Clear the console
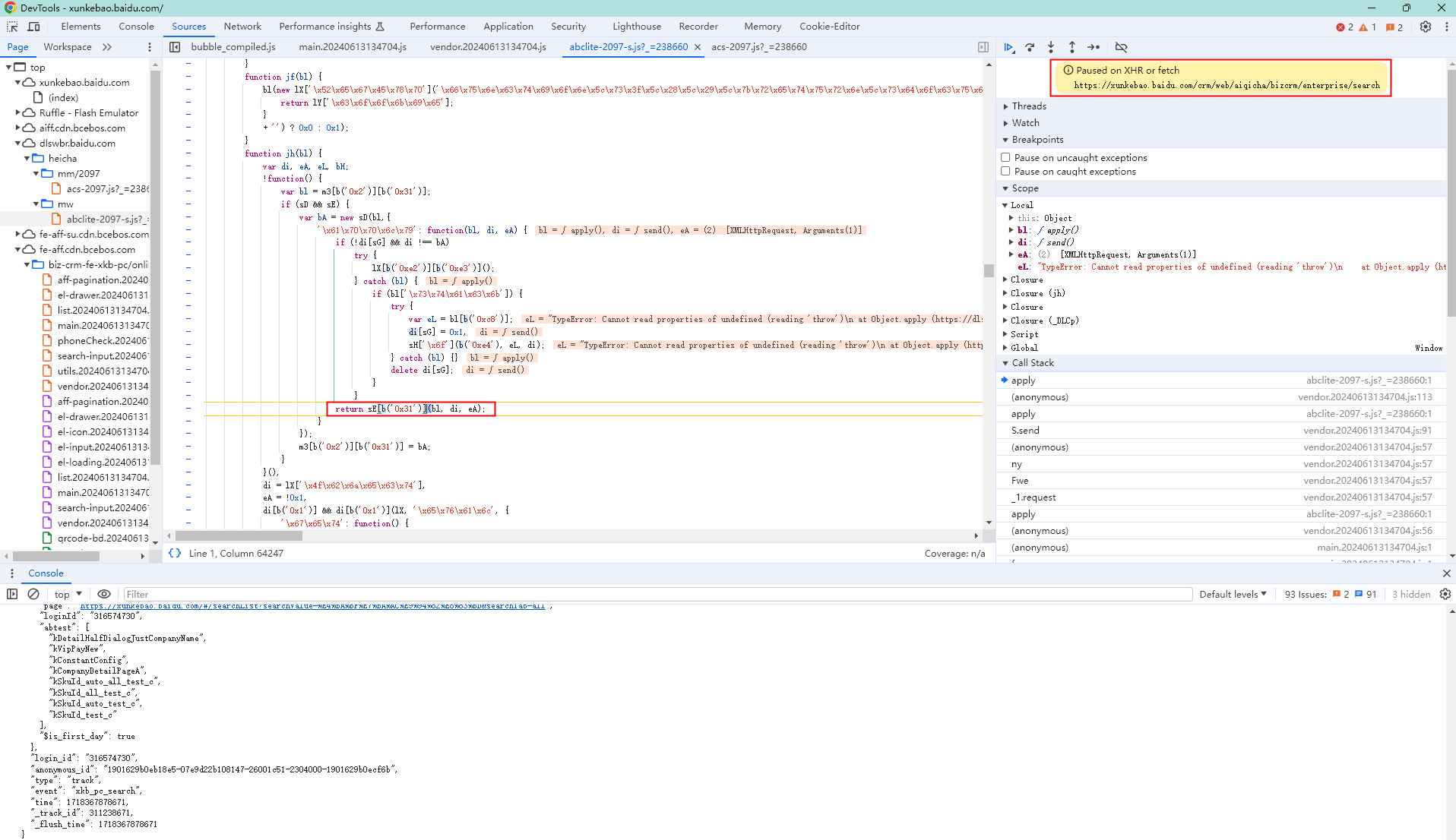Screen dimensions: 1456x840 tap(33, 594)
